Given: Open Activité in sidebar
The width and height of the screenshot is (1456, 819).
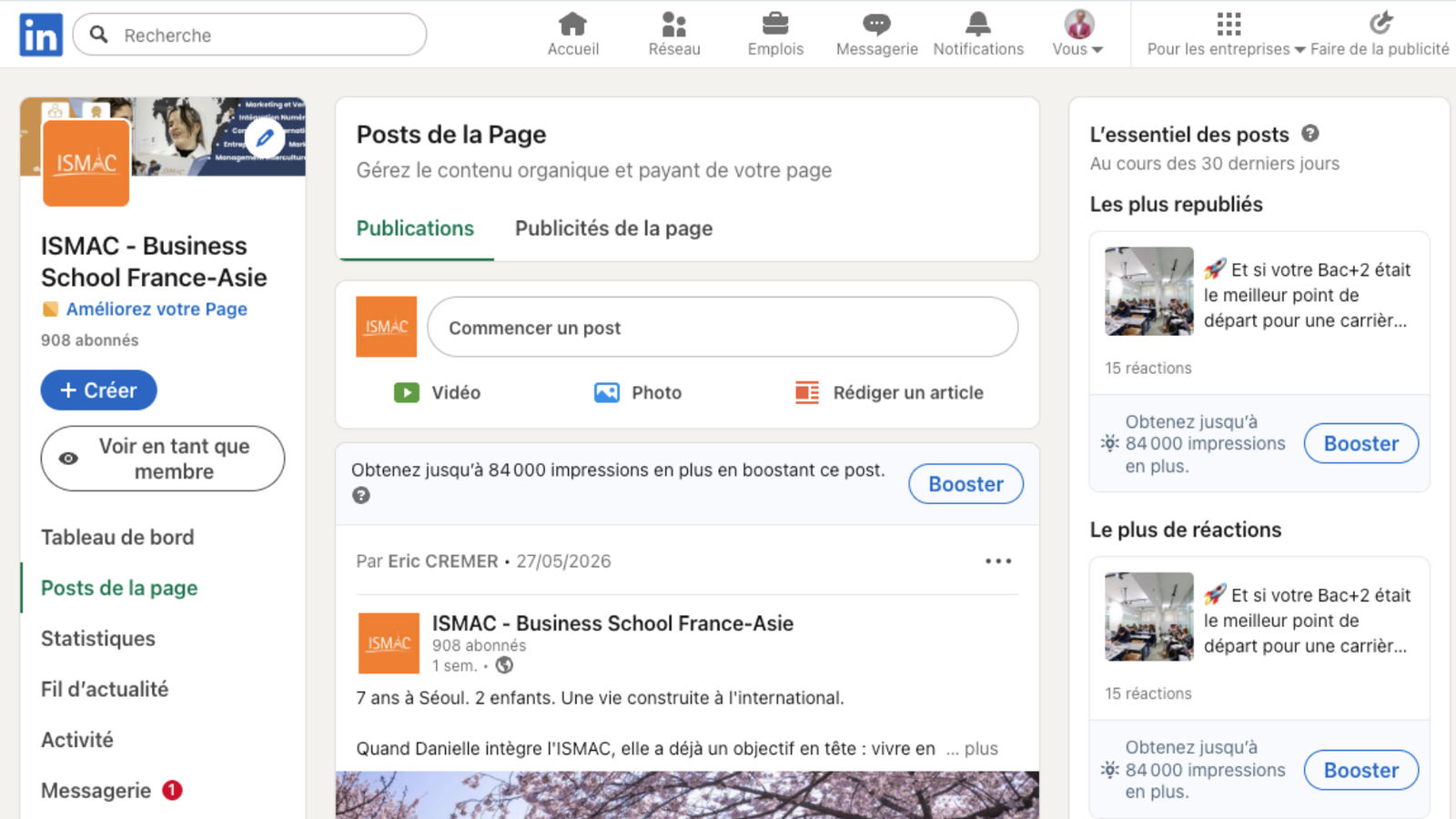Looking at the screenshot, I should 77,740.
